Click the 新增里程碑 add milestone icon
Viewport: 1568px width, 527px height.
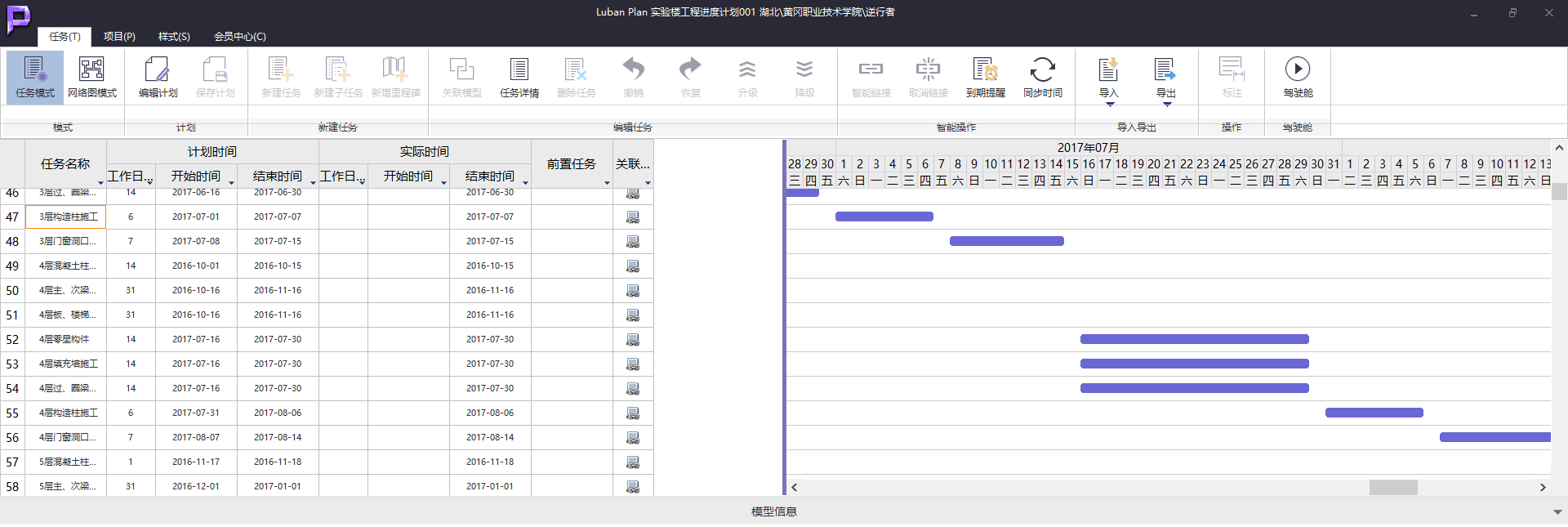(395, 69)
